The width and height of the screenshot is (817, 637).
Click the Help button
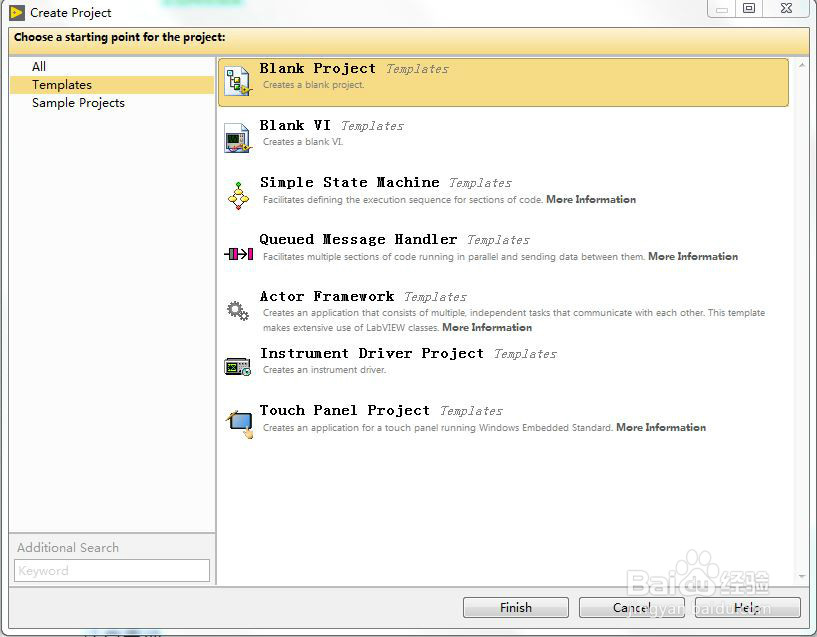748,608
